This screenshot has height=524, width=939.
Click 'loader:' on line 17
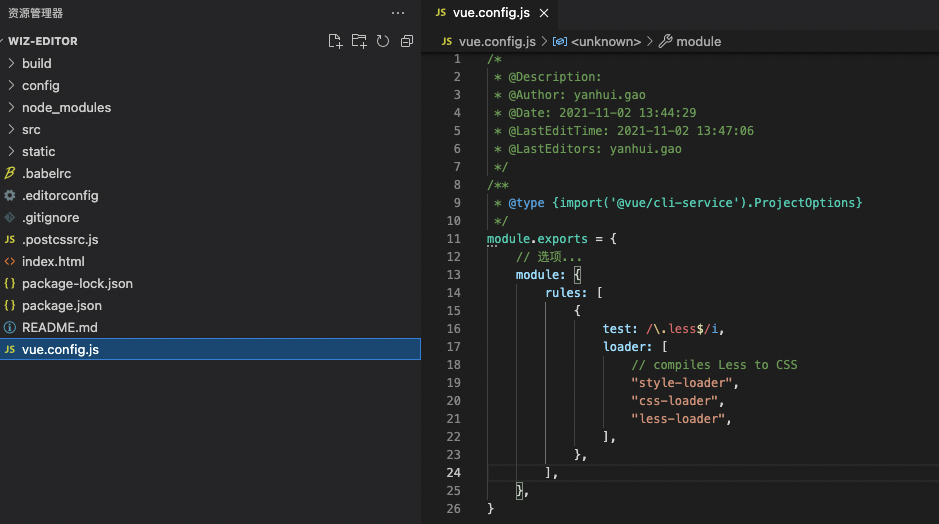627,347
